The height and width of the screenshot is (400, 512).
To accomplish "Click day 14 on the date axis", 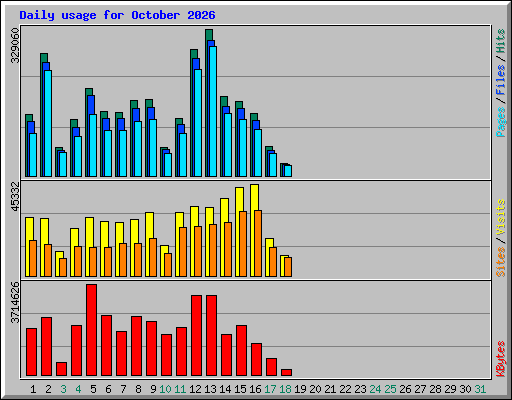I will [x=225, y=389].
